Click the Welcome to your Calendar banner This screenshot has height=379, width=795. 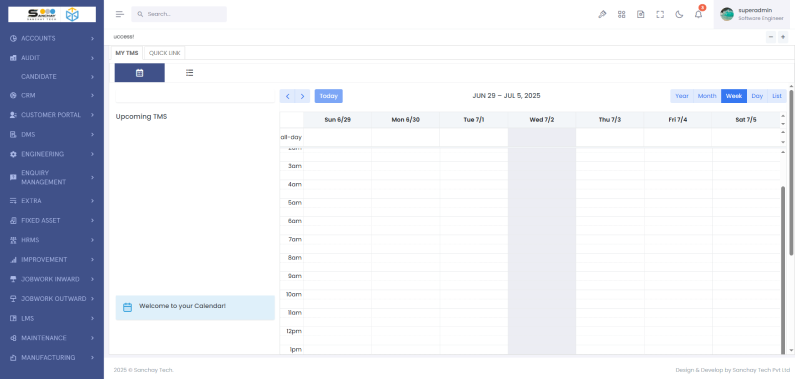coord(195,308)
